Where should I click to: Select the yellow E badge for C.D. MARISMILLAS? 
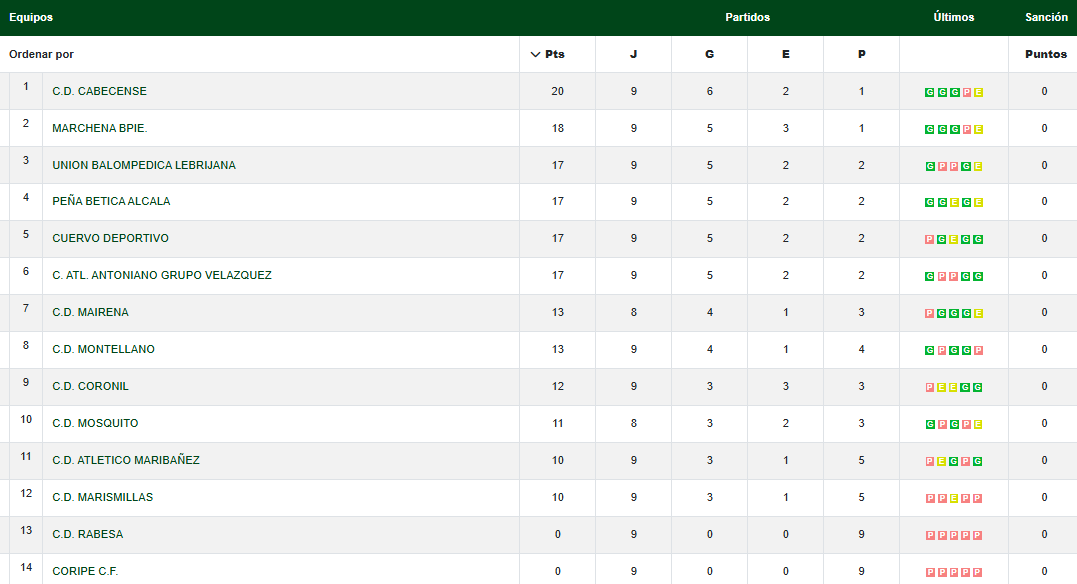click(954, 498)
